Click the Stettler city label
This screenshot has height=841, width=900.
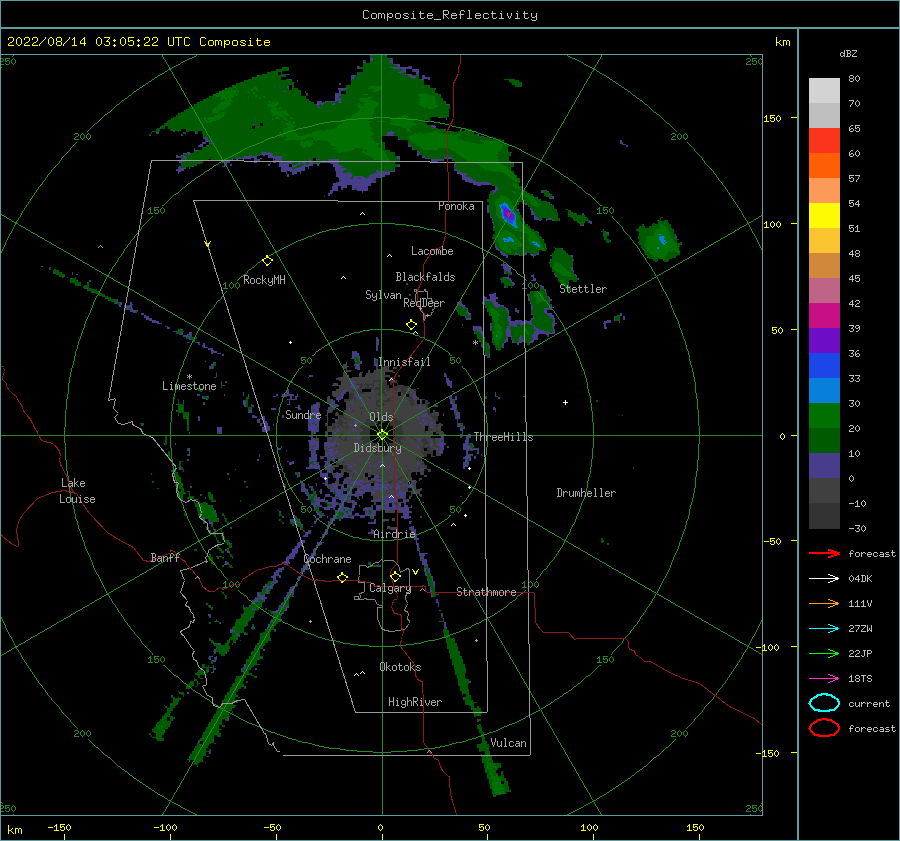coord(583,289)
